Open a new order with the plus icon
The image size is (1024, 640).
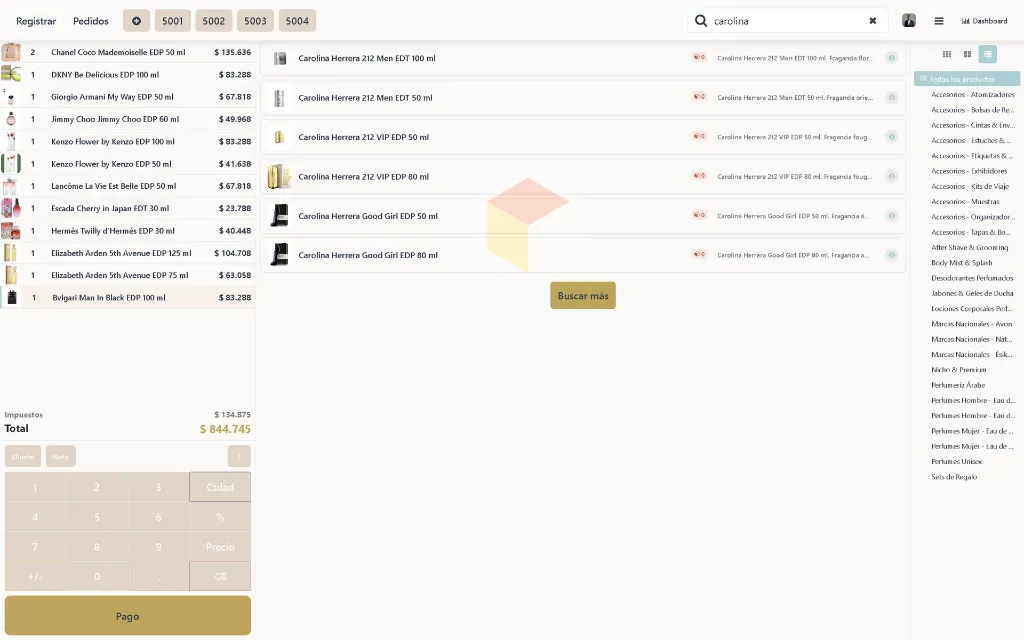click(136, 21)
